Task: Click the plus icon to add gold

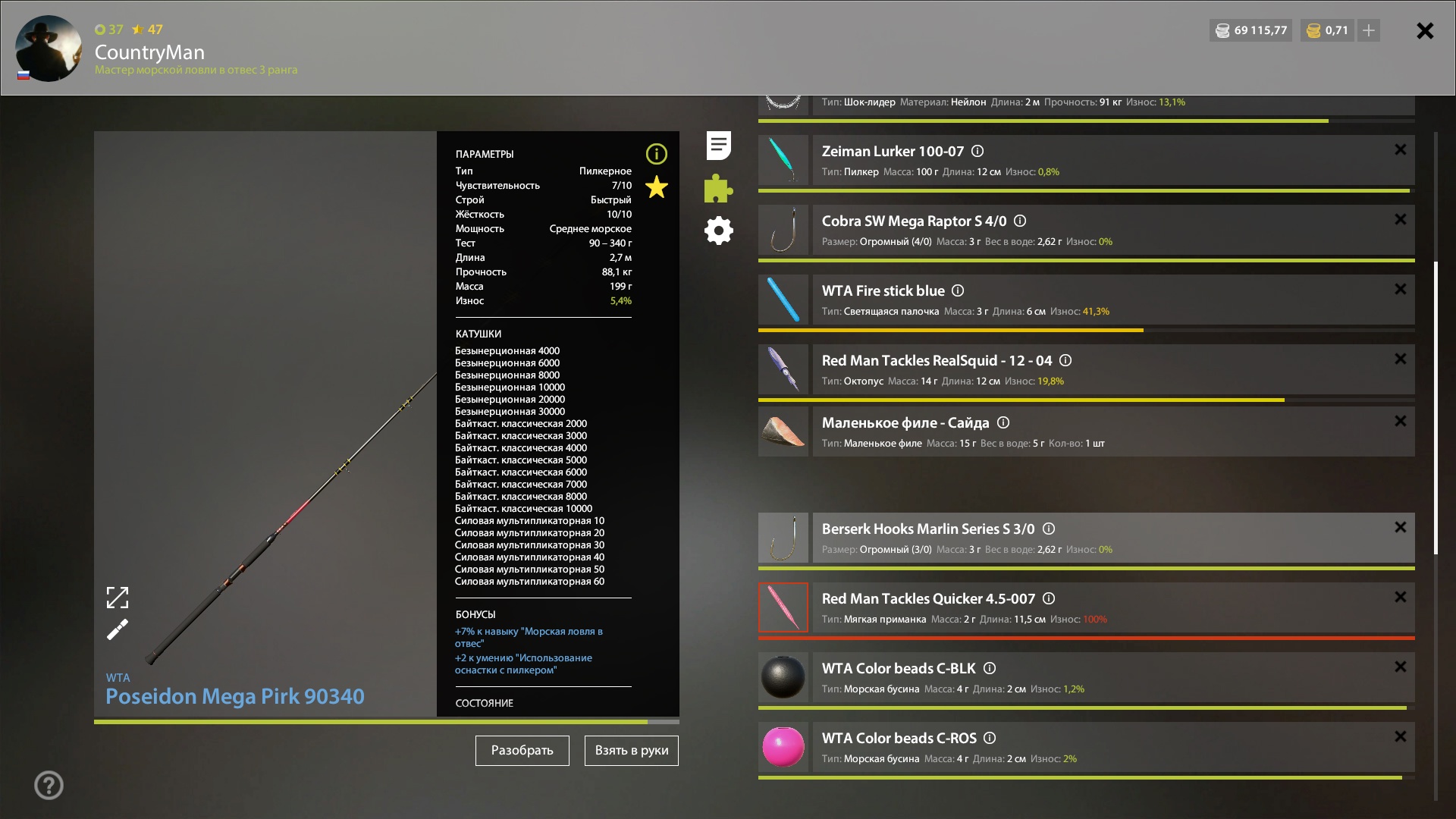Action: coord(1368,30)
